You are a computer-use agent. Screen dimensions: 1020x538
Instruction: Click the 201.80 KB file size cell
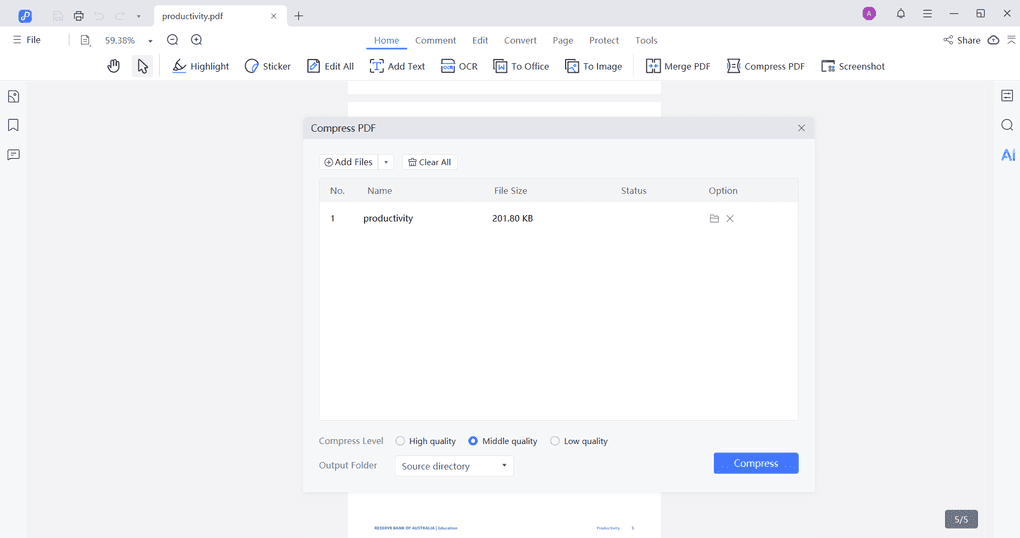tap(512, 219)
